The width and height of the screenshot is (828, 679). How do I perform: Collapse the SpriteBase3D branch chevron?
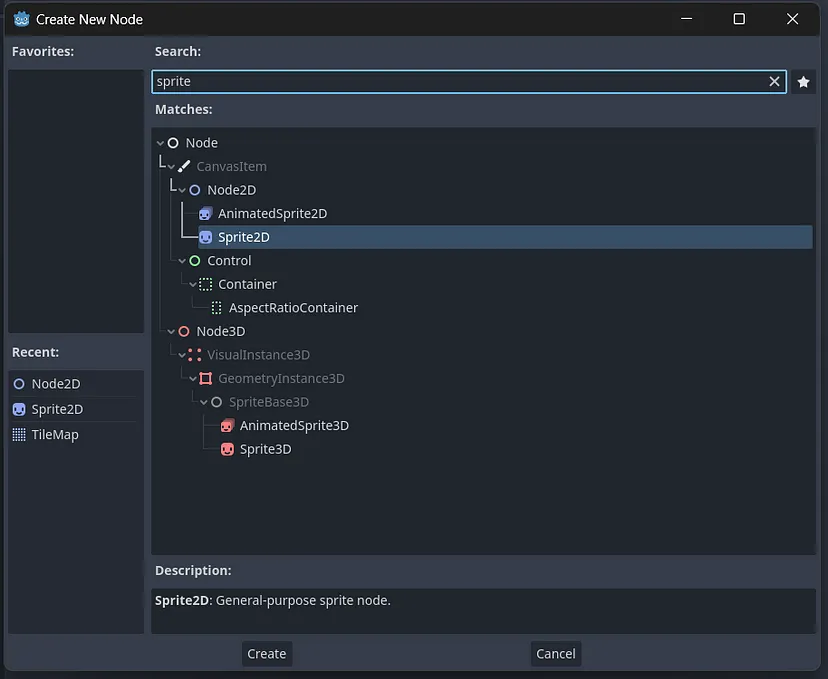tap(203, 402)
